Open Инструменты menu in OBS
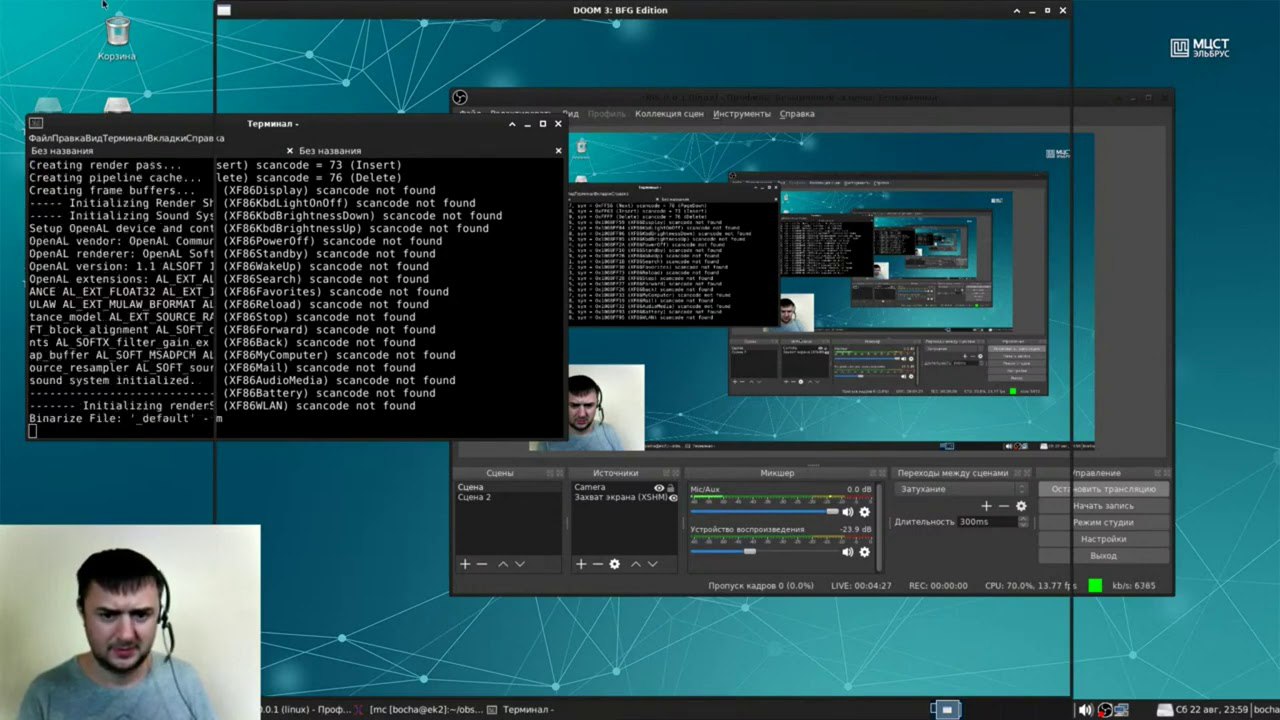This screenshot has width=1280, height=720. pyautogui.click(x=741, y=114)
